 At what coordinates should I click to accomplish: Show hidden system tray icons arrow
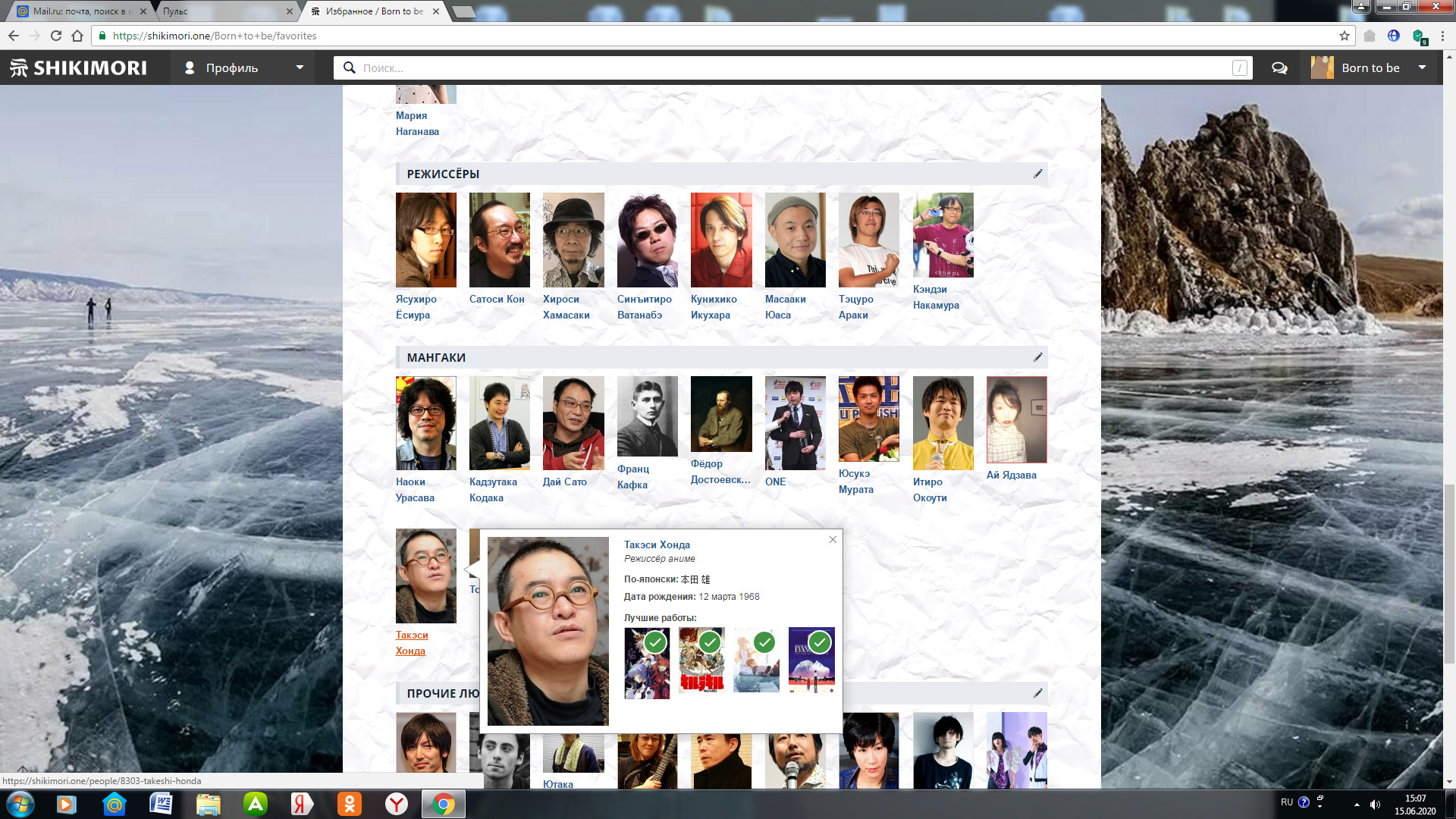pyautogui.click(x=1357, y=804)
